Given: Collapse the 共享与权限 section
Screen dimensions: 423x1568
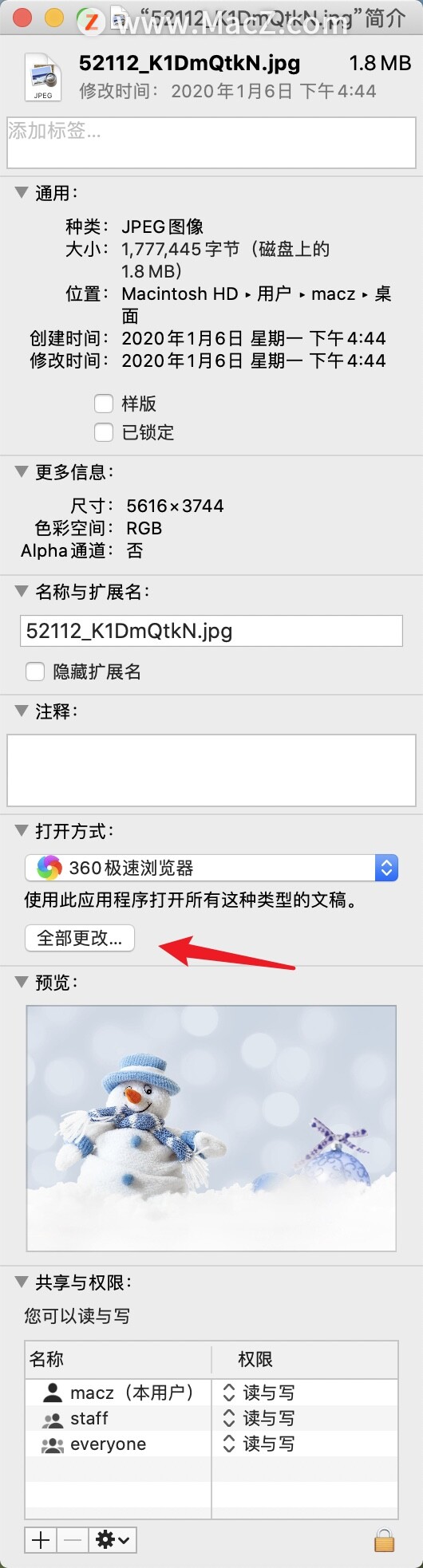Looking at the screenshot, I should (x=22, y=1282).
